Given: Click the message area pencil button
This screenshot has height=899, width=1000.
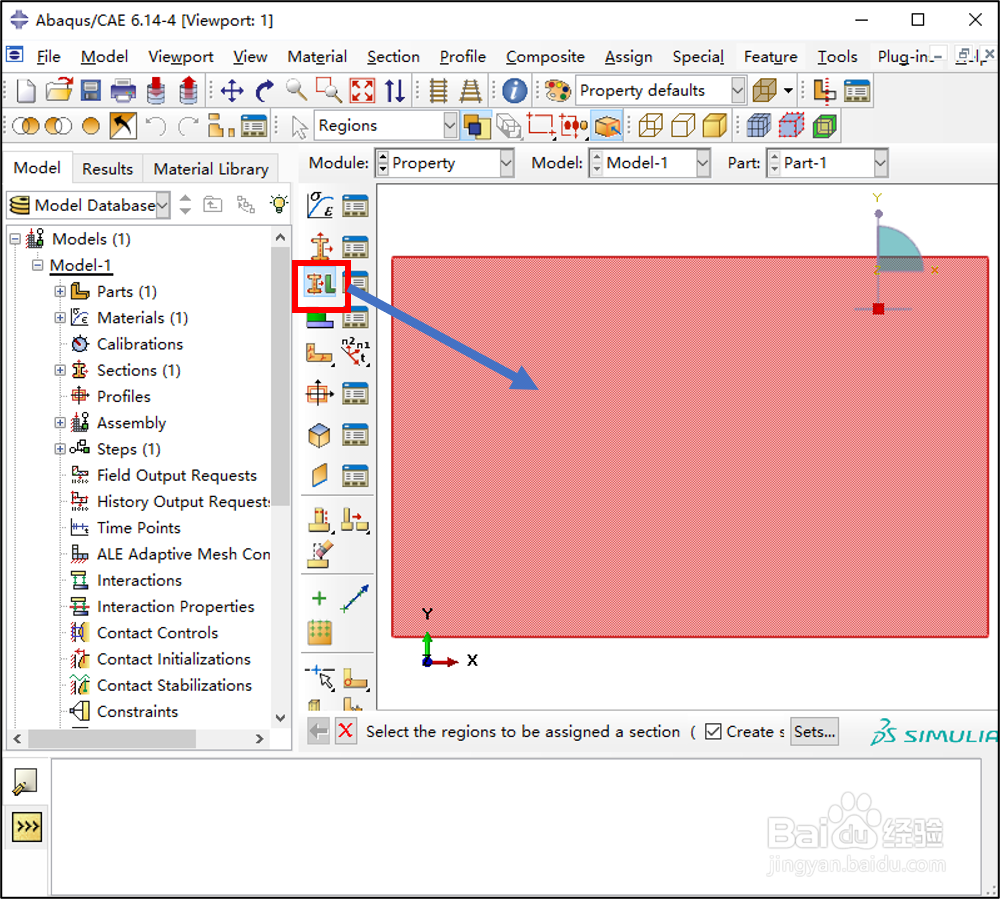Looking at the screenshot, I should click(26, 782).
